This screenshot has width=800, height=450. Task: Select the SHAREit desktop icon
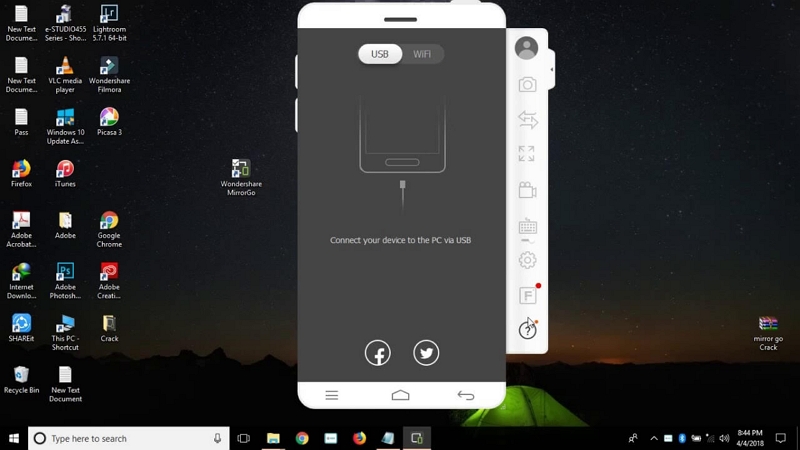click(21, 328)
